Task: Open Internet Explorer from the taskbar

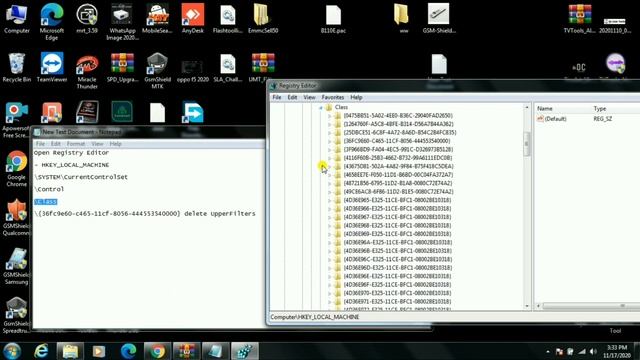Action: 41,351
